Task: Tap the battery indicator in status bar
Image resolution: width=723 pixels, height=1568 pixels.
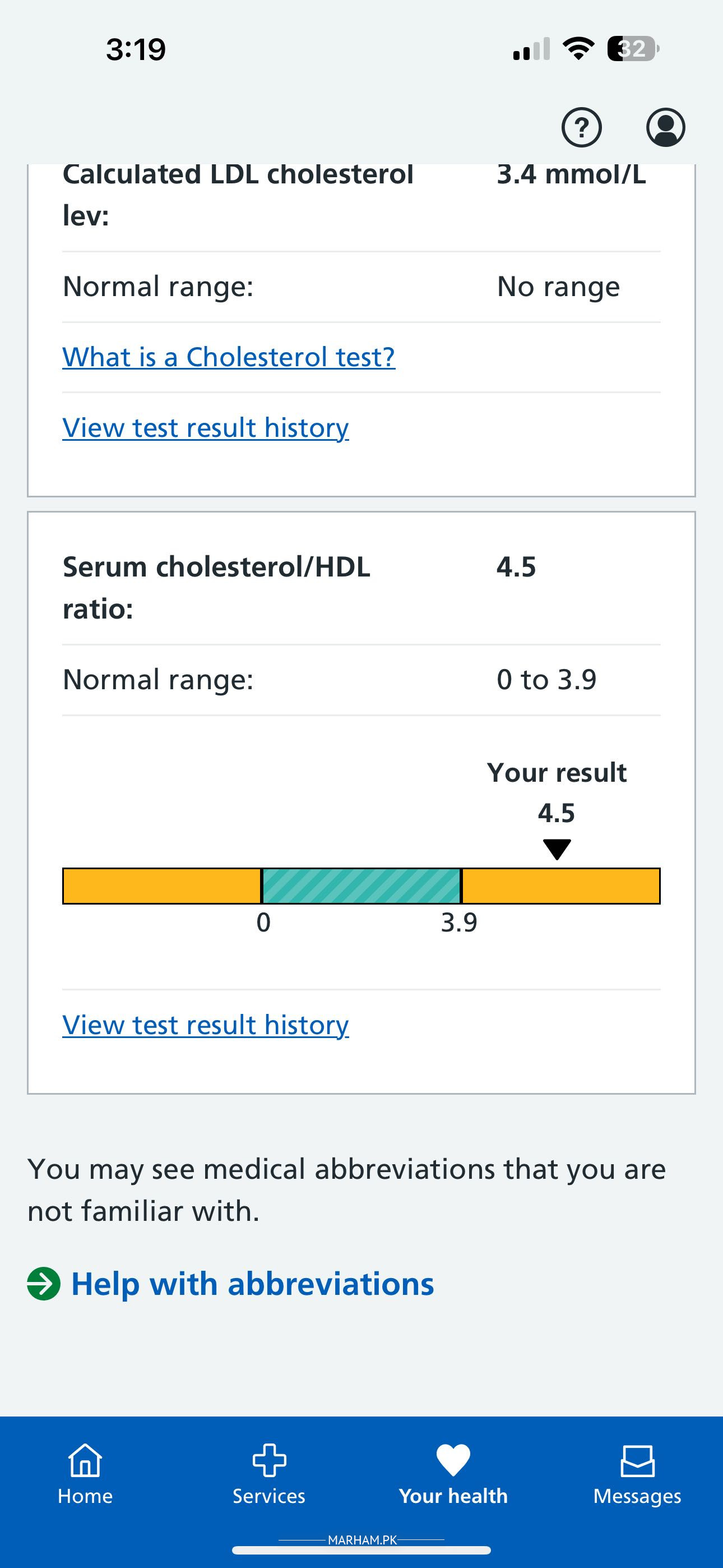Action: [633, 49]
